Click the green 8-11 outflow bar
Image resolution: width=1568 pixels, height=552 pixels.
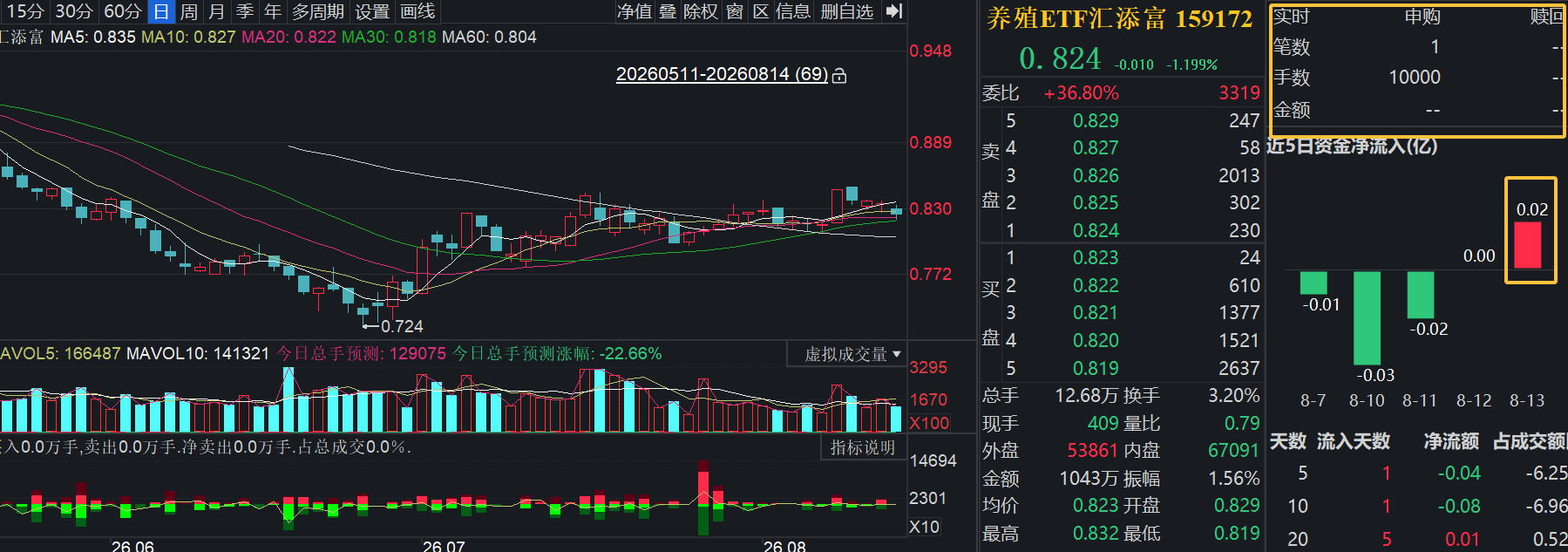coord(1421,295)
